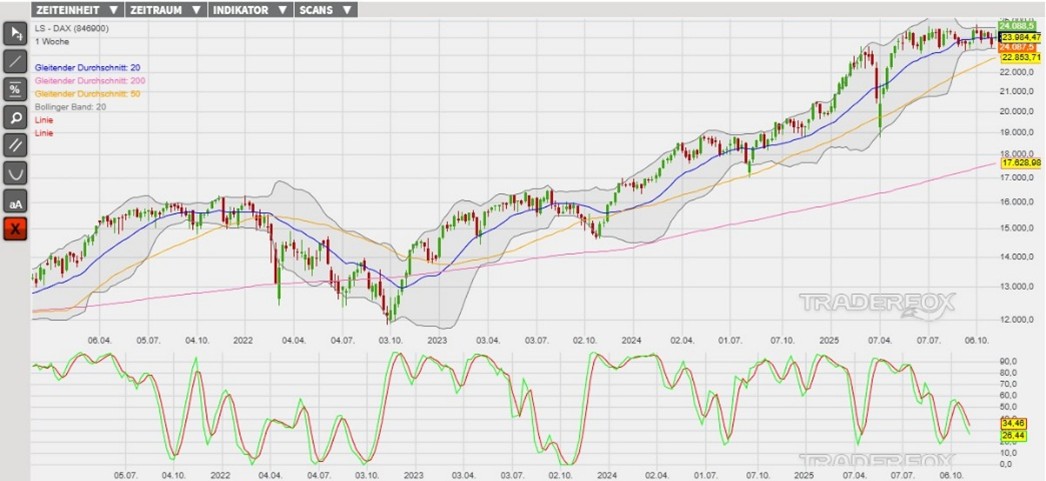Select the cursor pointer tool
The width and height of the screenshot is (1046, 481).
coord(16,34)
